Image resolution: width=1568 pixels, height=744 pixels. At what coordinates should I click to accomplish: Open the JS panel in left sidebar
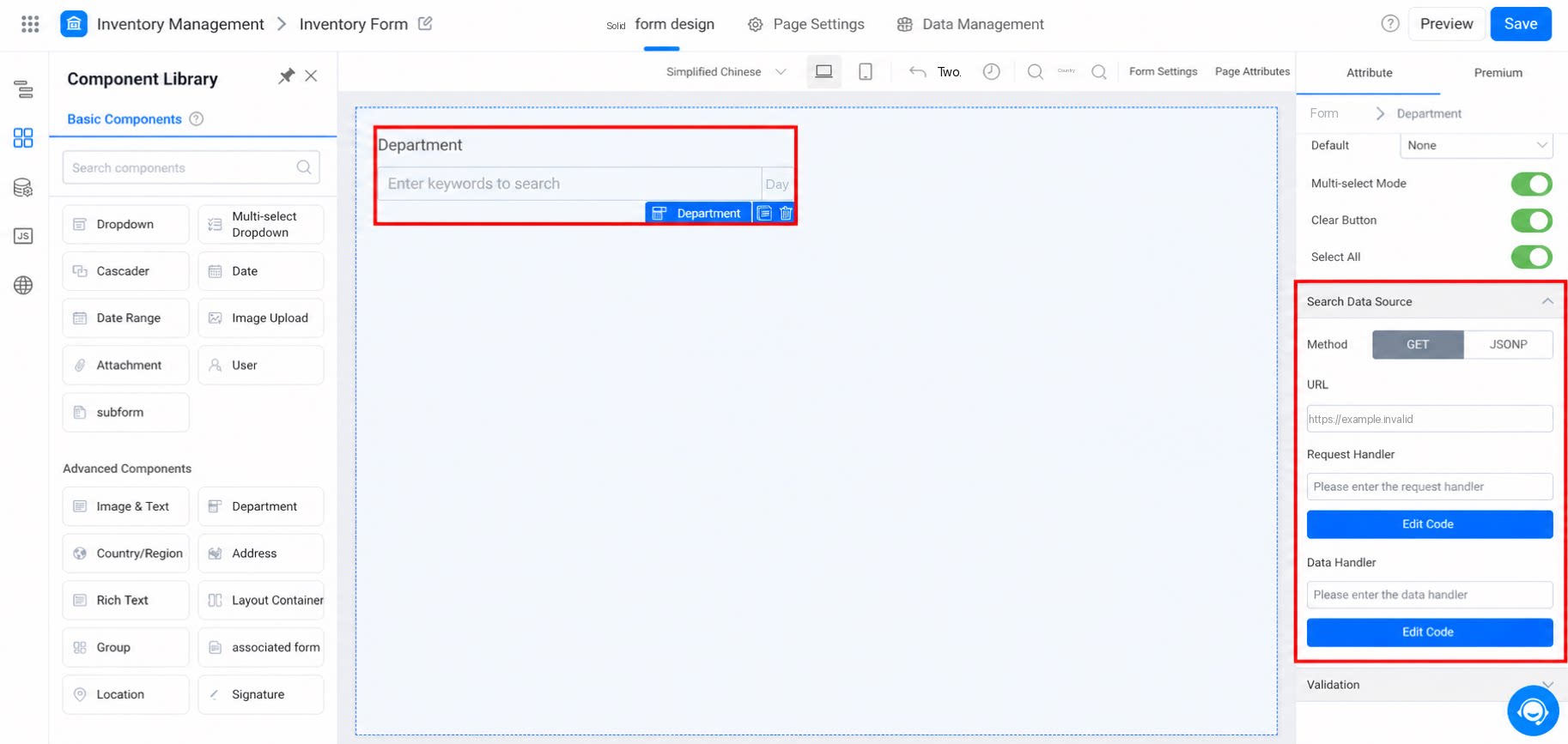pos(23,236)
